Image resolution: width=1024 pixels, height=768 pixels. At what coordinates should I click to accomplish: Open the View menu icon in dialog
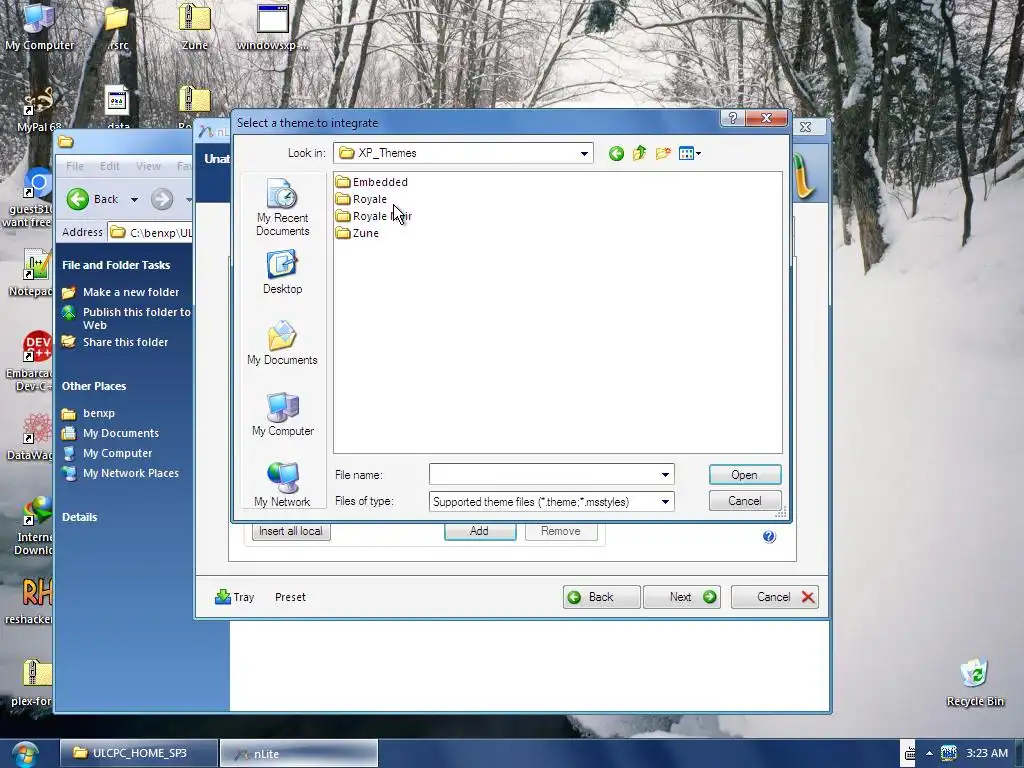[690, 153]
